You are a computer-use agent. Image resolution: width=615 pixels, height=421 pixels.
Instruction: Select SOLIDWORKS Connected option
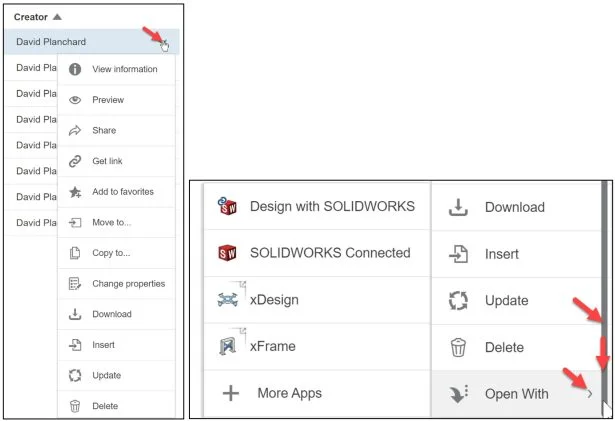[330, 253]
